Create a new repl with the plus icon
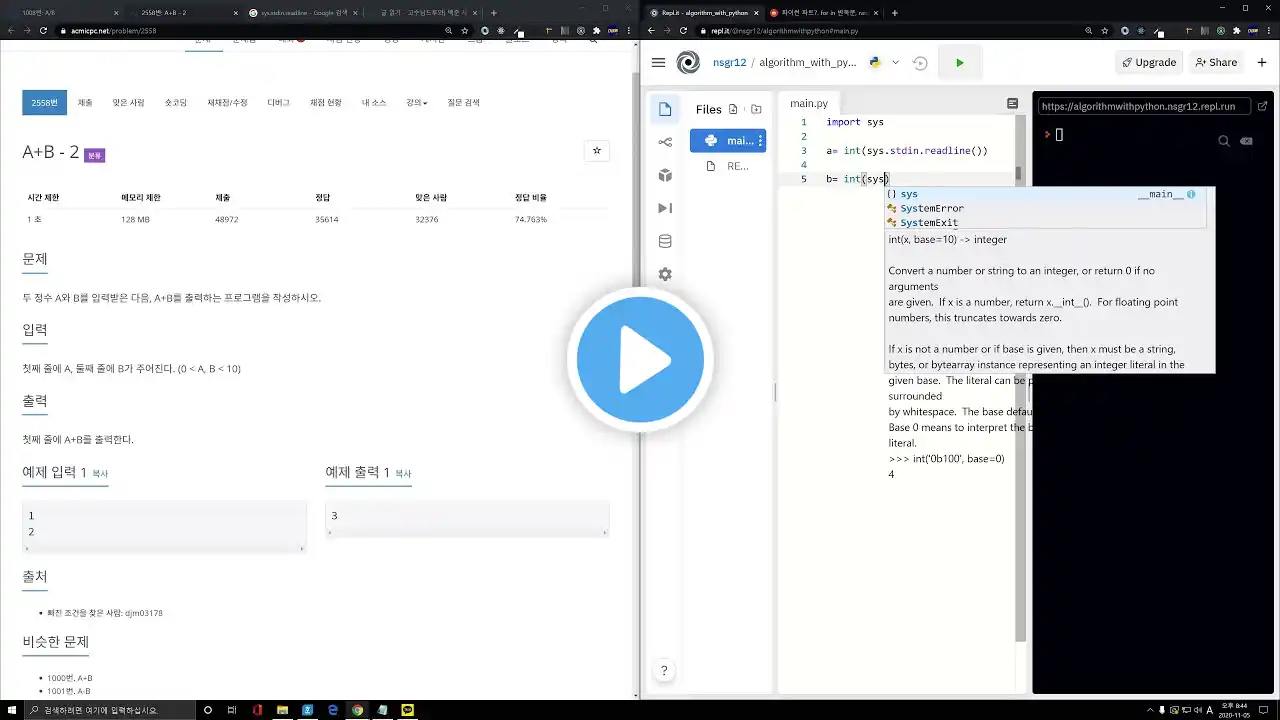The width and height of the screenshot is (1280, 720). [x=1262, y=62]
